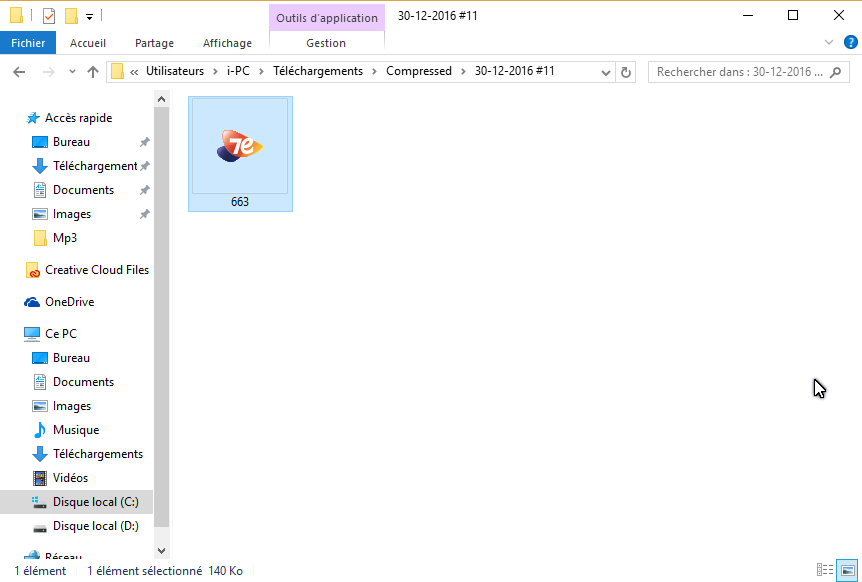862x582 pixels.
Task: Open Bureau under Accès rapide
Action: pyautogui.click(x=71, y=142)
